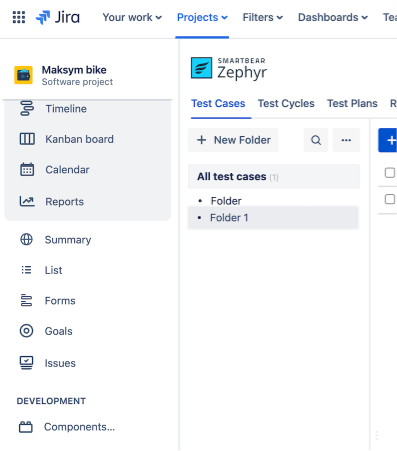397x451 pixels.
Task: Open the Zephyr search icon
Action: pos(316,140)
